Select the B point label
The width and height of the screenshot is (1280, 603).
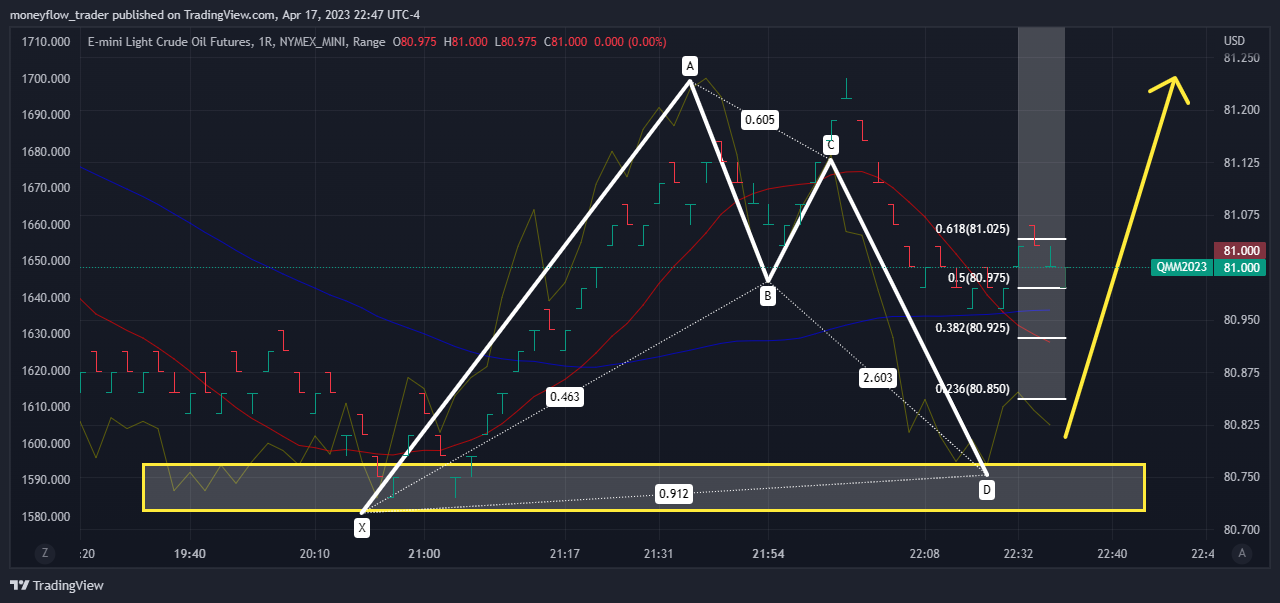pos(767,296)
